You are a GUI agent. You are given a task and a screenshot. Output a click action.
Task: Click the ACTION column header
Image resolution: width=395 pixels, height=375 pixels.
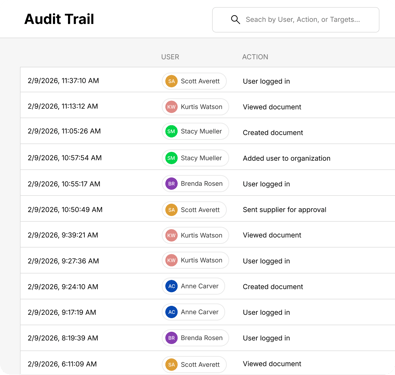[255, 57]
